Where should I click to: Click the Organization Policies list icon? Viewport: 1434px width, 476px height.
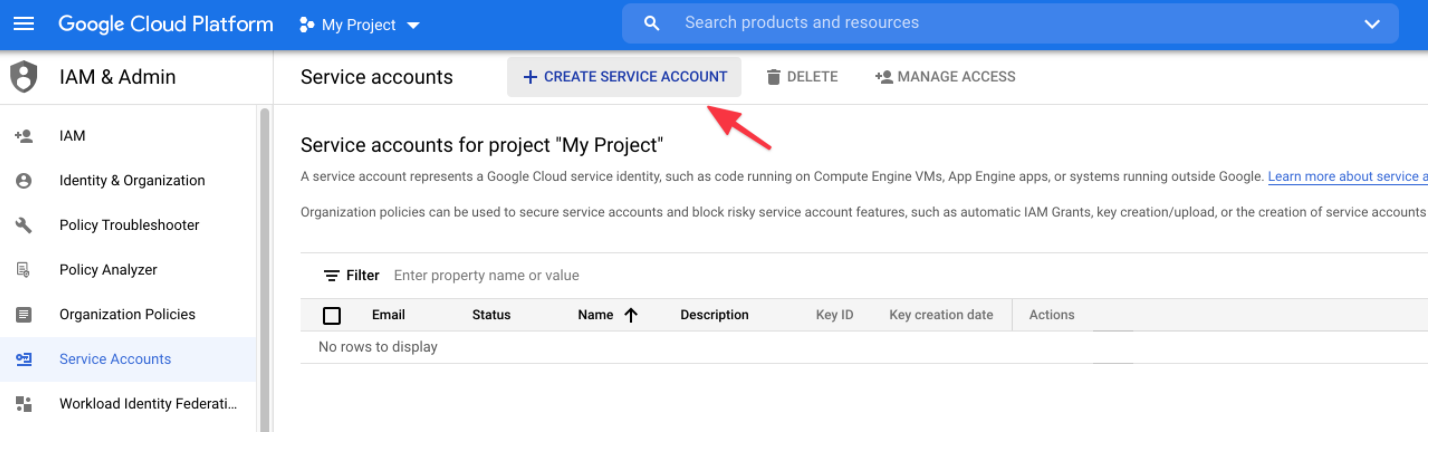24,314
